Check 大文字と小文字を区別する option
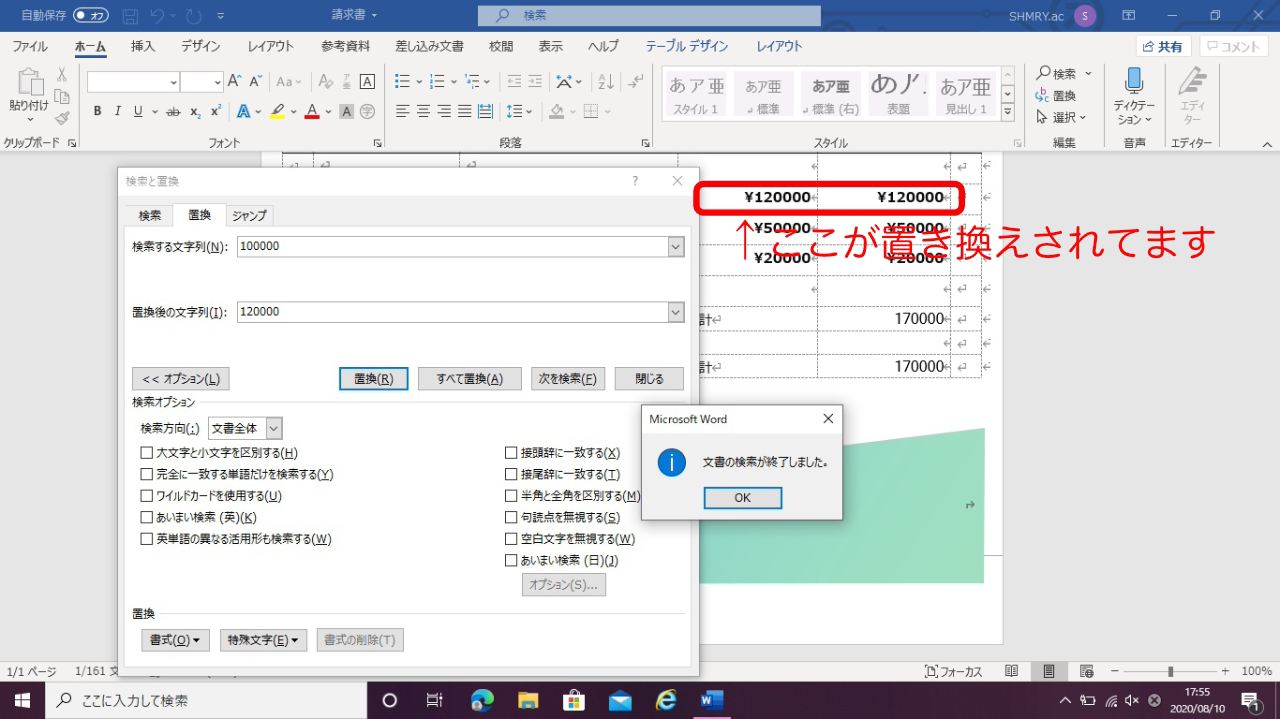 pyautogui.click(x=143, y=453)
